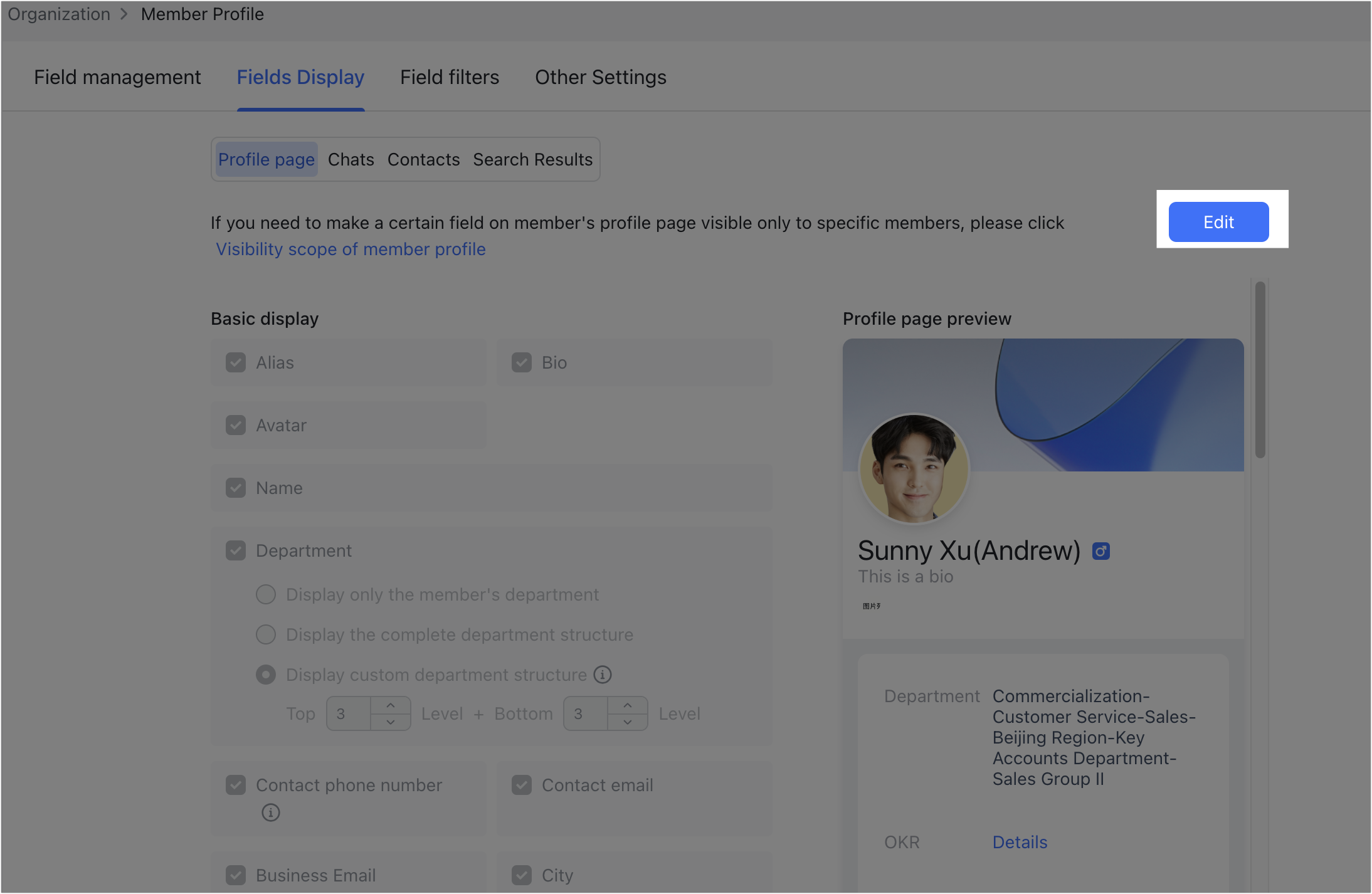
Task: Click the Basic display heading
Action: click(x=265, y=318)
